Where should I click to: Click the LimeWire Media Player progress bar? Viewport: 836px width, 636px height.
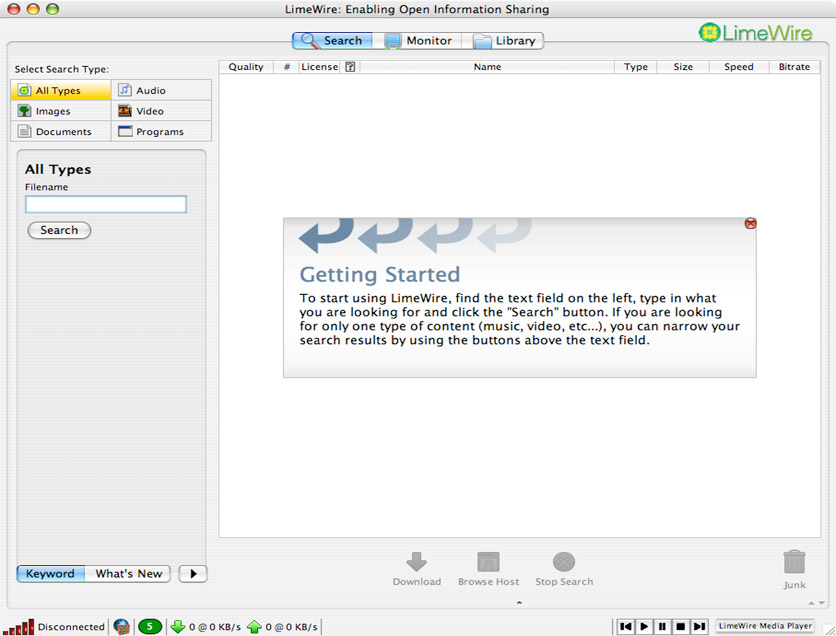click(x=765, y=626)
